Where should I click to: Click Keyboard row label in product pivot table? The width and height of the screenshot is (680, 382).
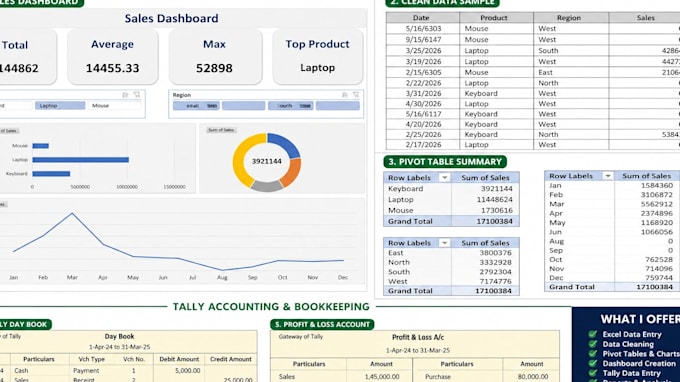click(x=405, y=189)
